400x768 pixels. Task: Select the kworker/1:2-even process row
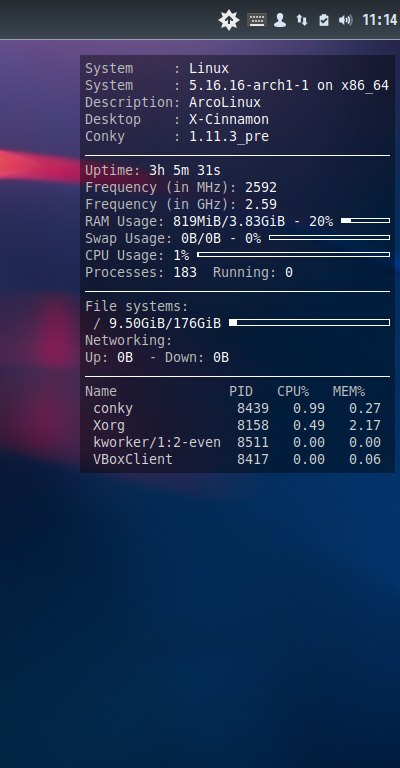pos(237,442)
